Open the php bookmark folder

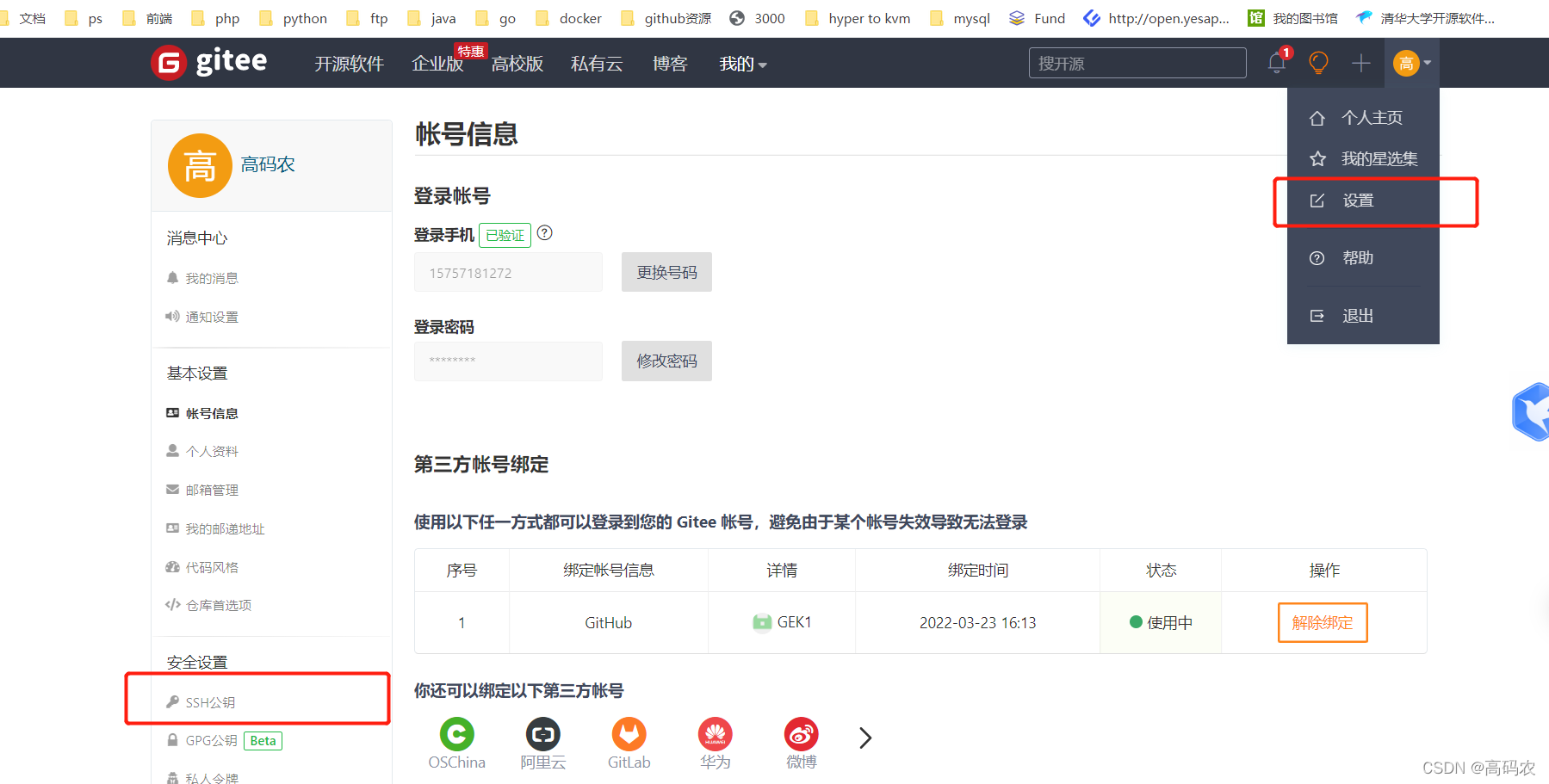216,18
